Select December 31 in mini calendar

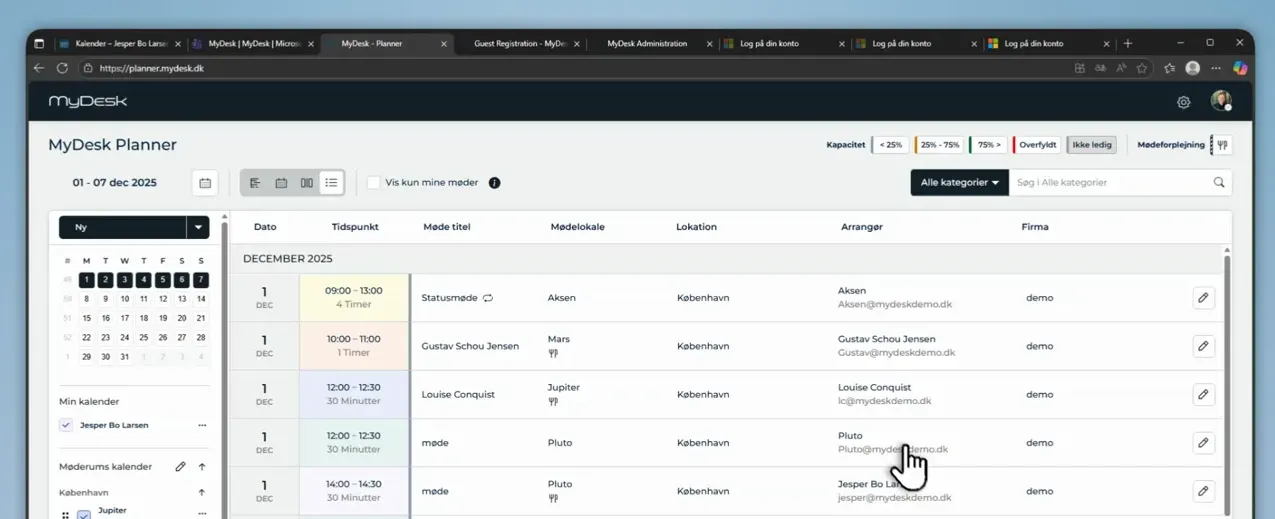click(x=125, y=357)
